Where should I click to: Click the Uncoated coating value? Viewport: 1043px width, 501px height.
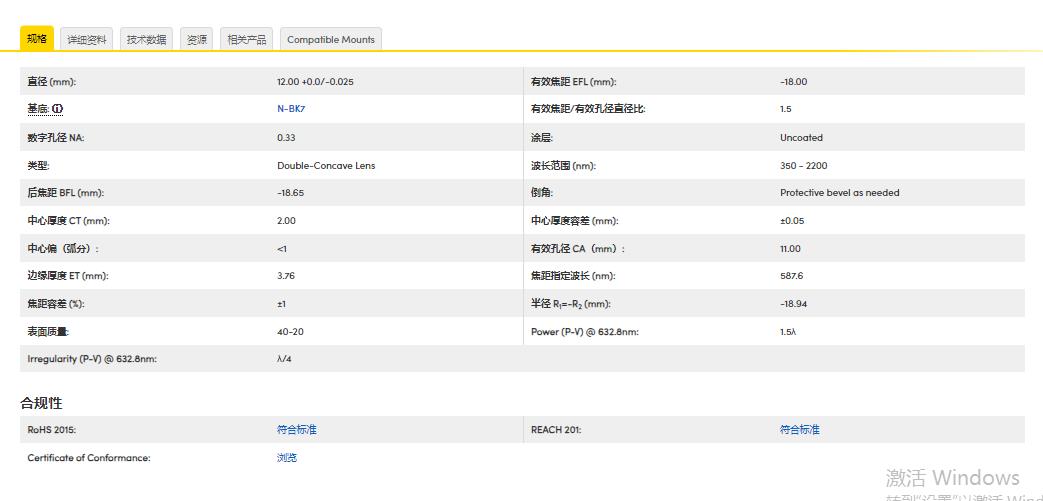point(801,138)
